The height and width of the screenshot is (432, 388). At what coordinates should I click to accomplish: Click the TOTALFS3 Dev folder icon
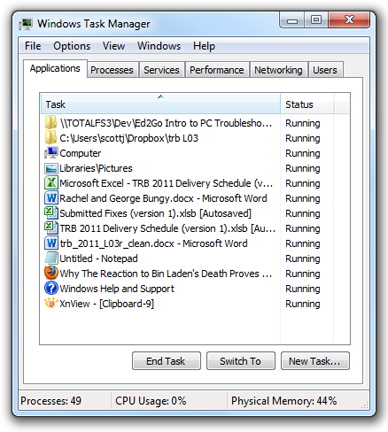pos(51,123)
